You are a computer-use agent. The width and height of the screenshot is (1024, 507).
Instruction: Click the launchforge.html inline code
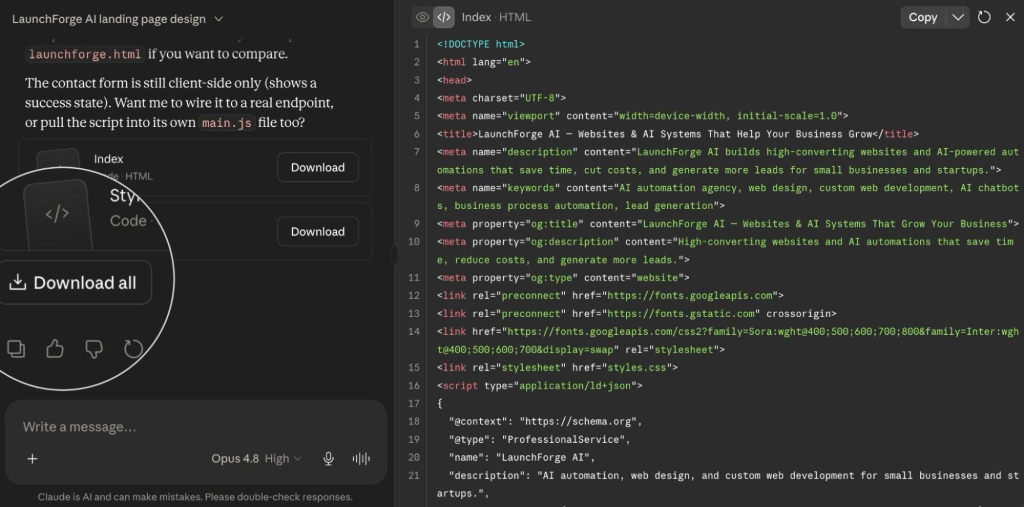(x=85, y=54)
